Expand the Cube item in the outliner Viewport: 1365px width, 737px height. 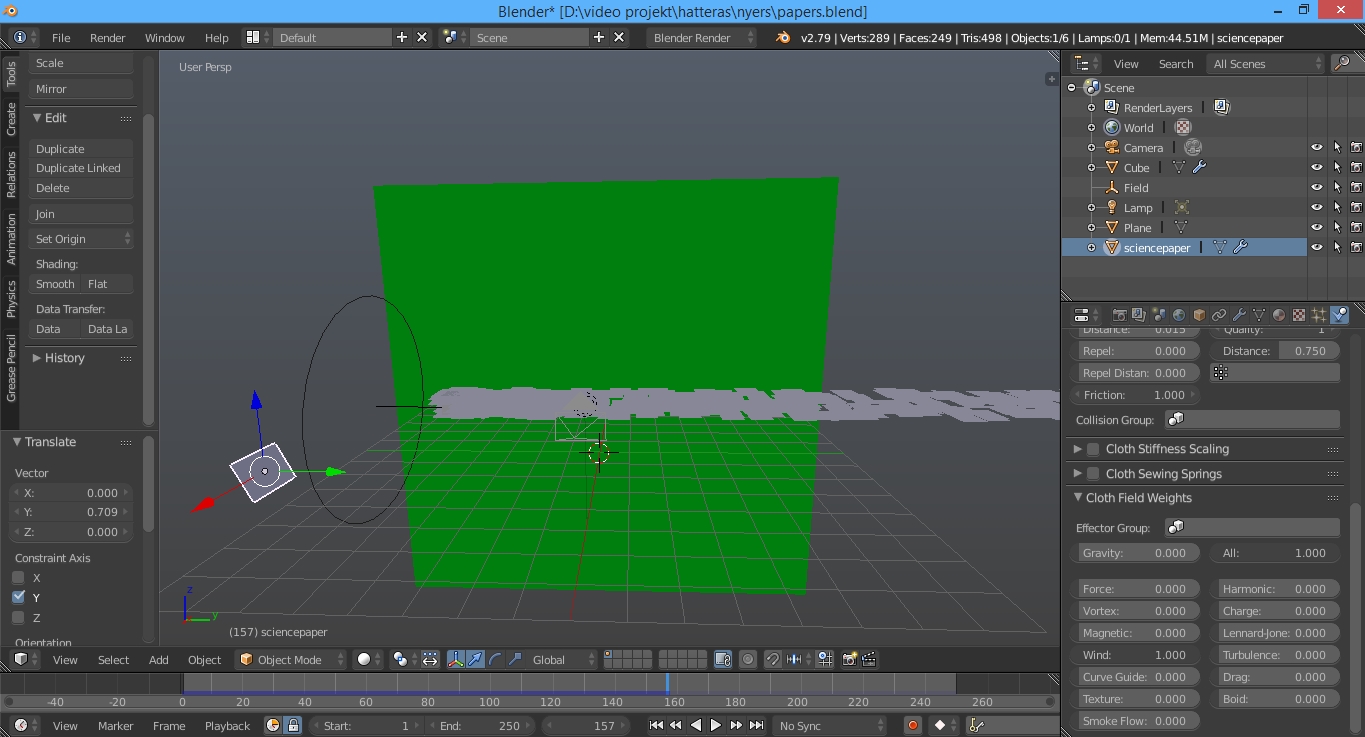1091,167
